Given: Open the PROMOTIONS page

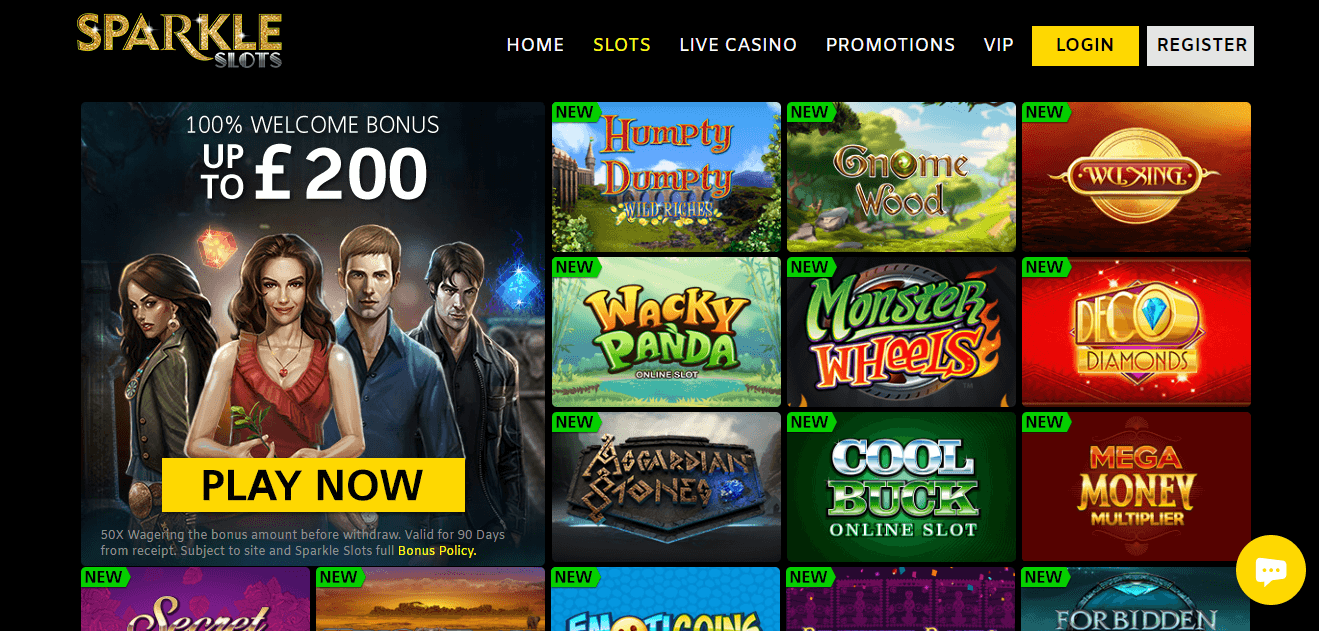Looking at the screenshot, I should click(x=890, y=45).
